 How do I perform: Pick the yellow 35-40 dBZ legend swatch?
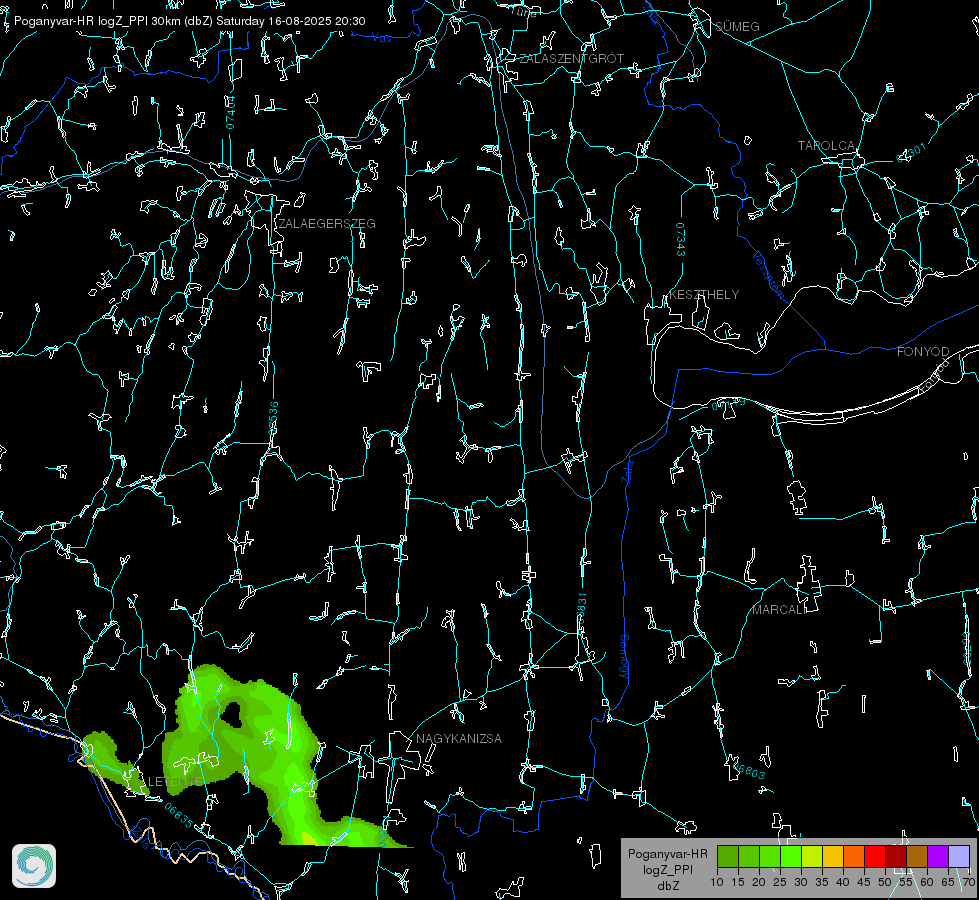(x=833, y=856)
